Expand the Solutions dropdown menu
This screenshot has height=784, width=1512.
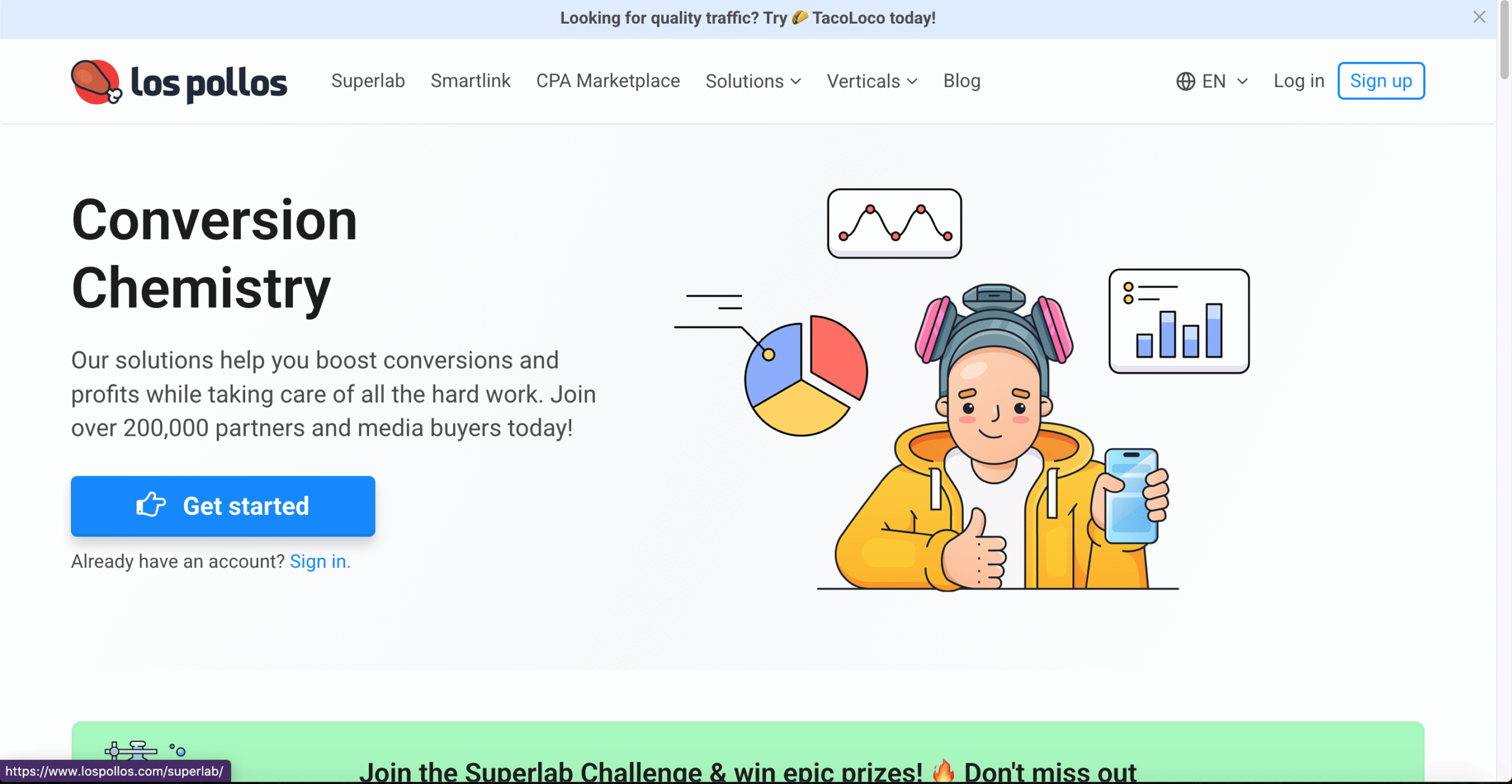pyautogui.click(x=753, y=81)
